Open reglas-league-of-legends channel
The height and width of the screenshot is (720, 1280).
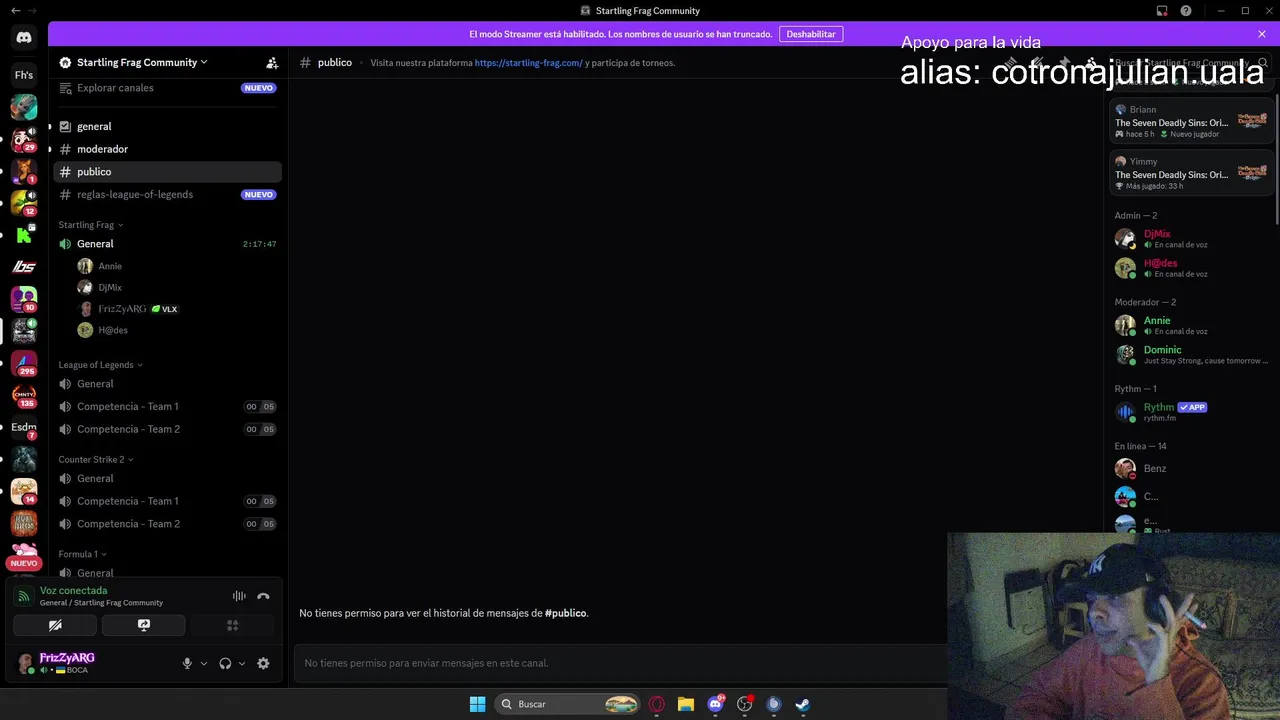(x=167, y=194)
